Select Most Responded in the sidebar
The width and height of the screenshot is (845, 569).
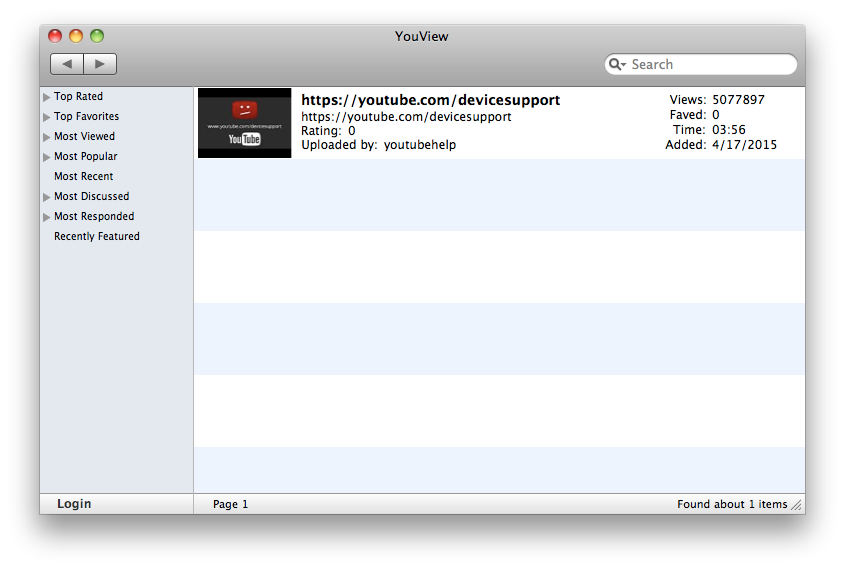click(94, 216)
